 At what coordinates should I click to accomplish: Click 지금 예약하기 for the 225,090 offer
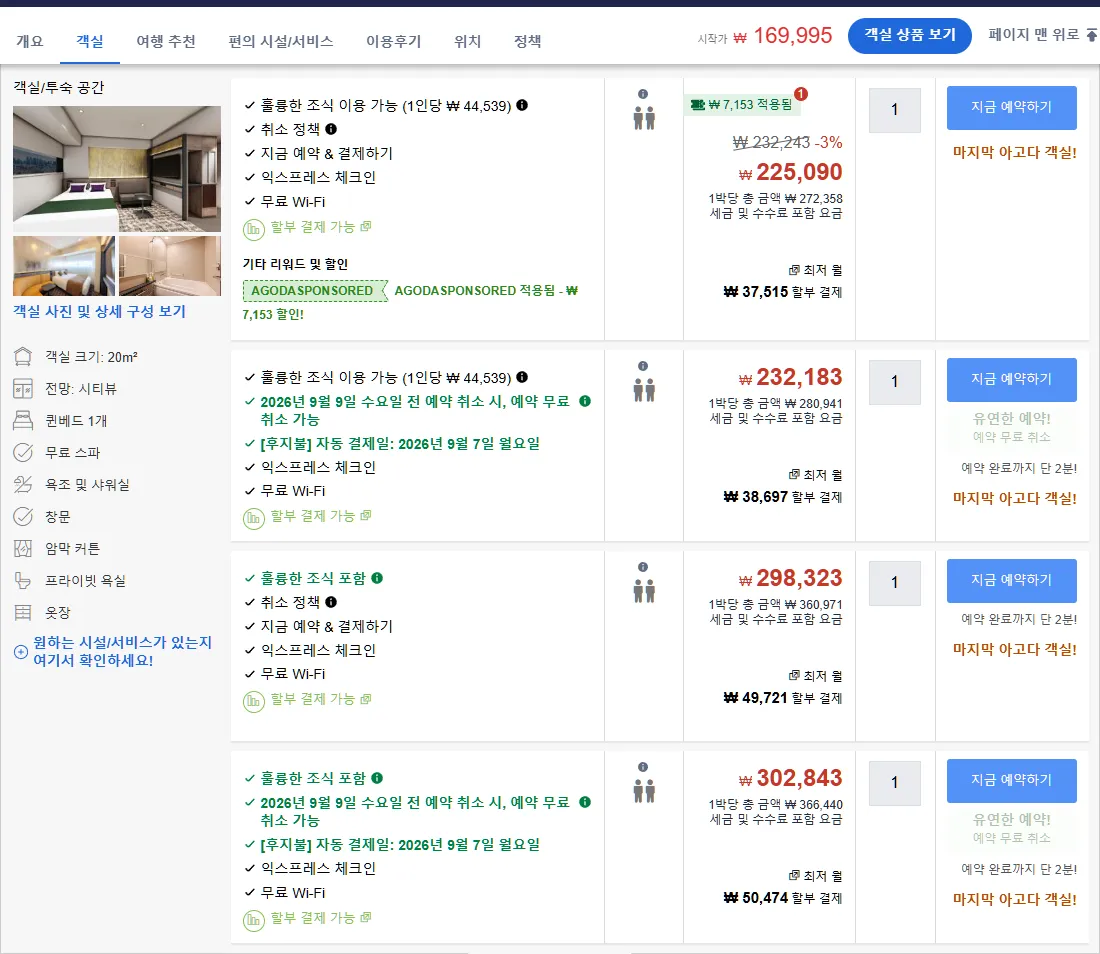tap(1011, 107)
